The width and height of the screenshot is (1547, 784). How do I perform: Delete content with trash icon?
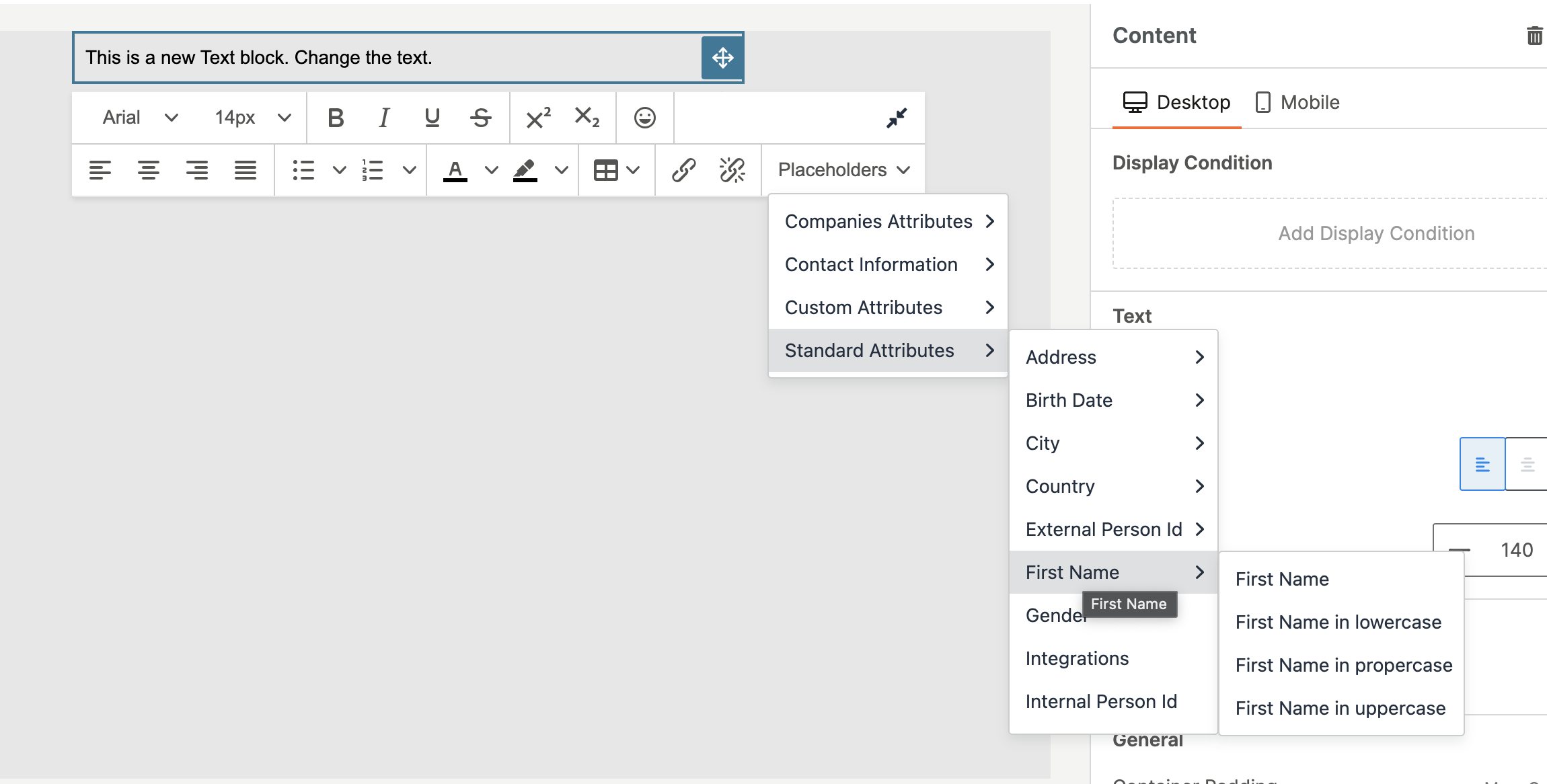pyautogui.click(x=1534, y=36)
